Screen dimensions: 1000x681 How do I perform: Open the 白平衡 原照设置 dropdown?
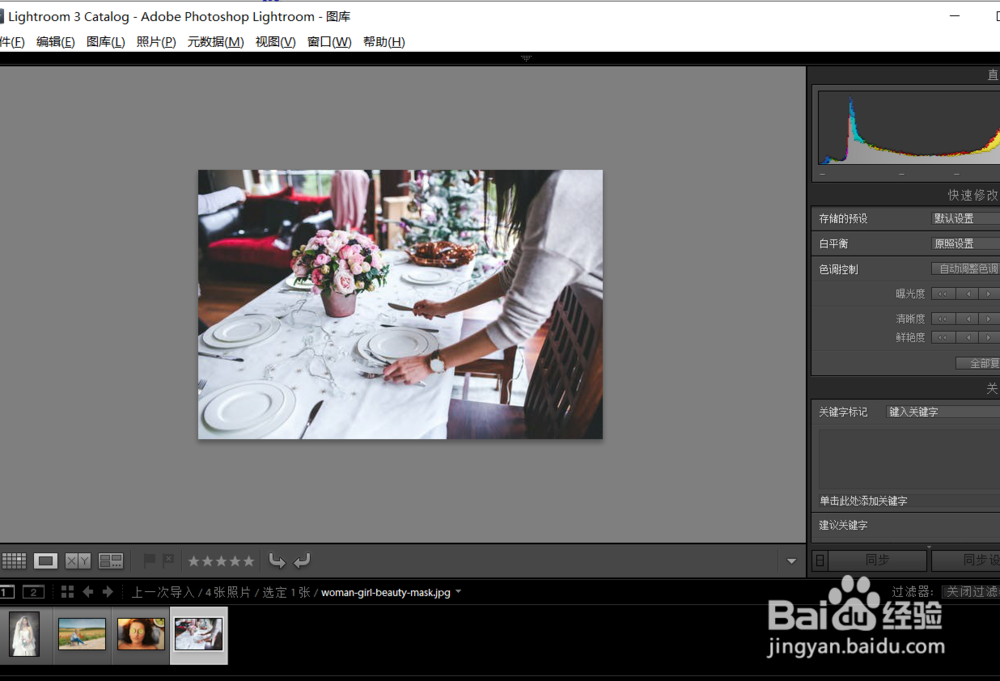click(965, 244)
